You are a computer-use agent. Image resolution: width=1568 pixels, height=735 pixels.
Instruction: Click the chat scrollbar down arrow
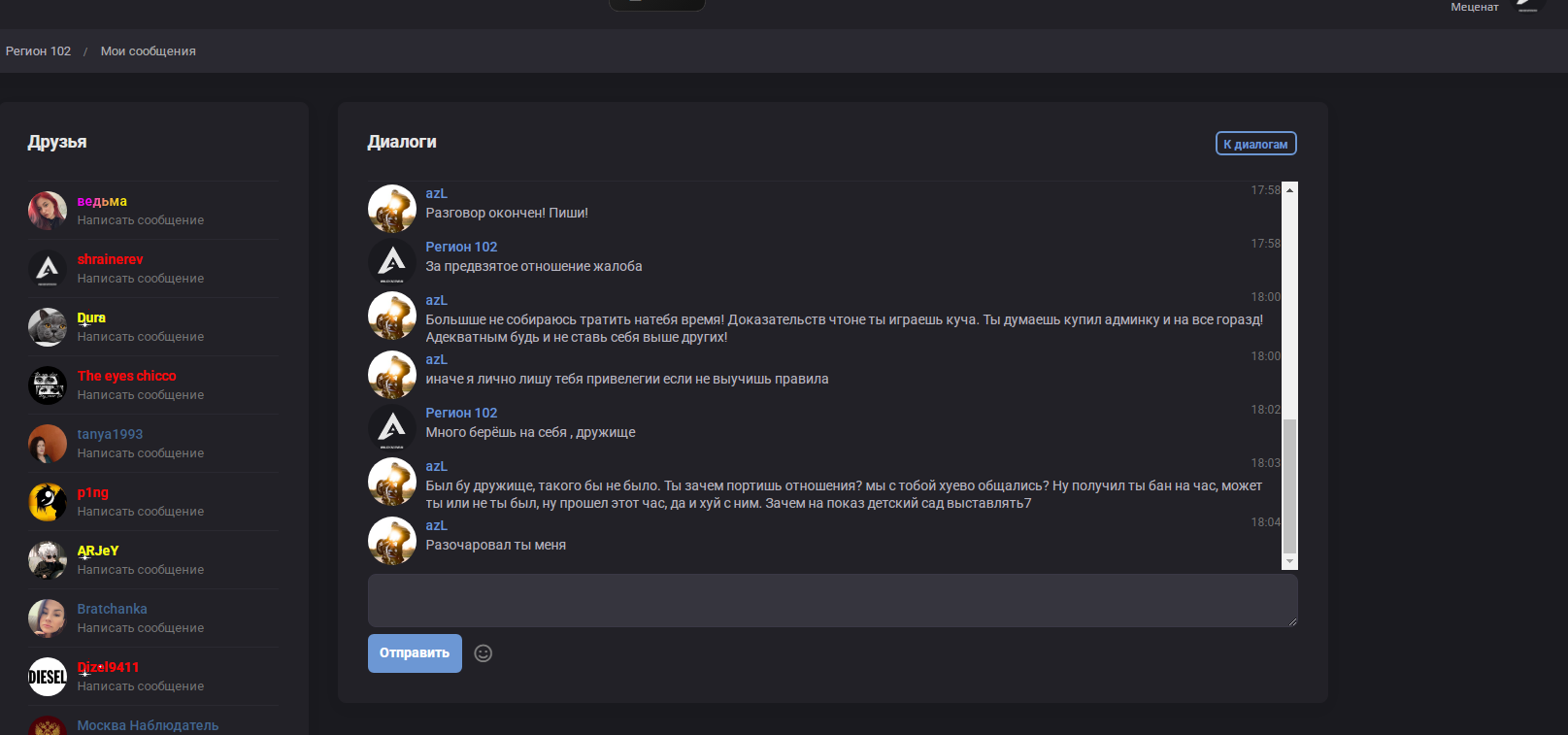pyautogui.click(x=1289, y=561)
